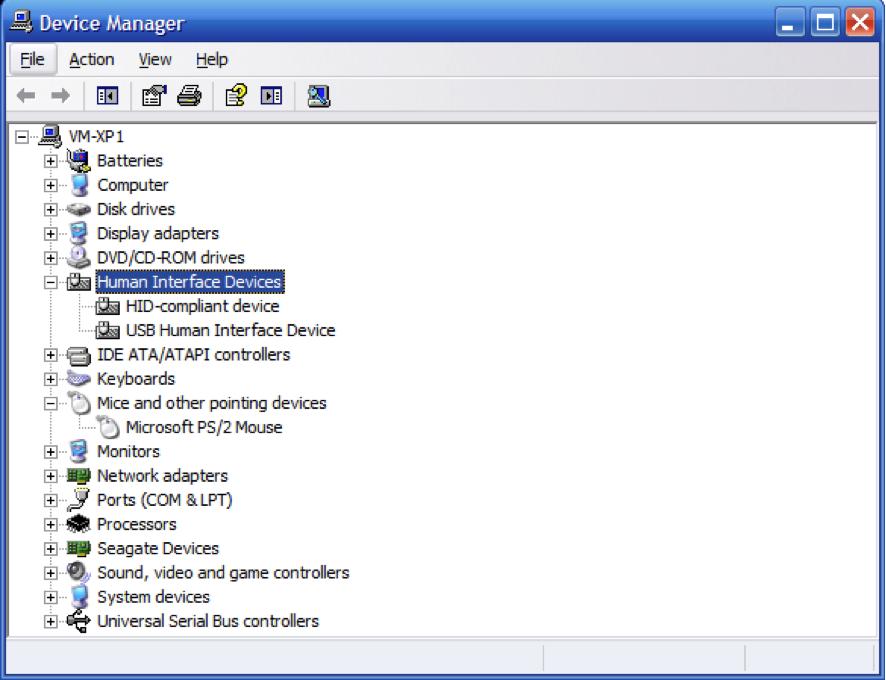Viewport: 886px width, 680px height.
Task: Click the IDE ATA/ATAPI controllers icon
Action: point(79,355)
